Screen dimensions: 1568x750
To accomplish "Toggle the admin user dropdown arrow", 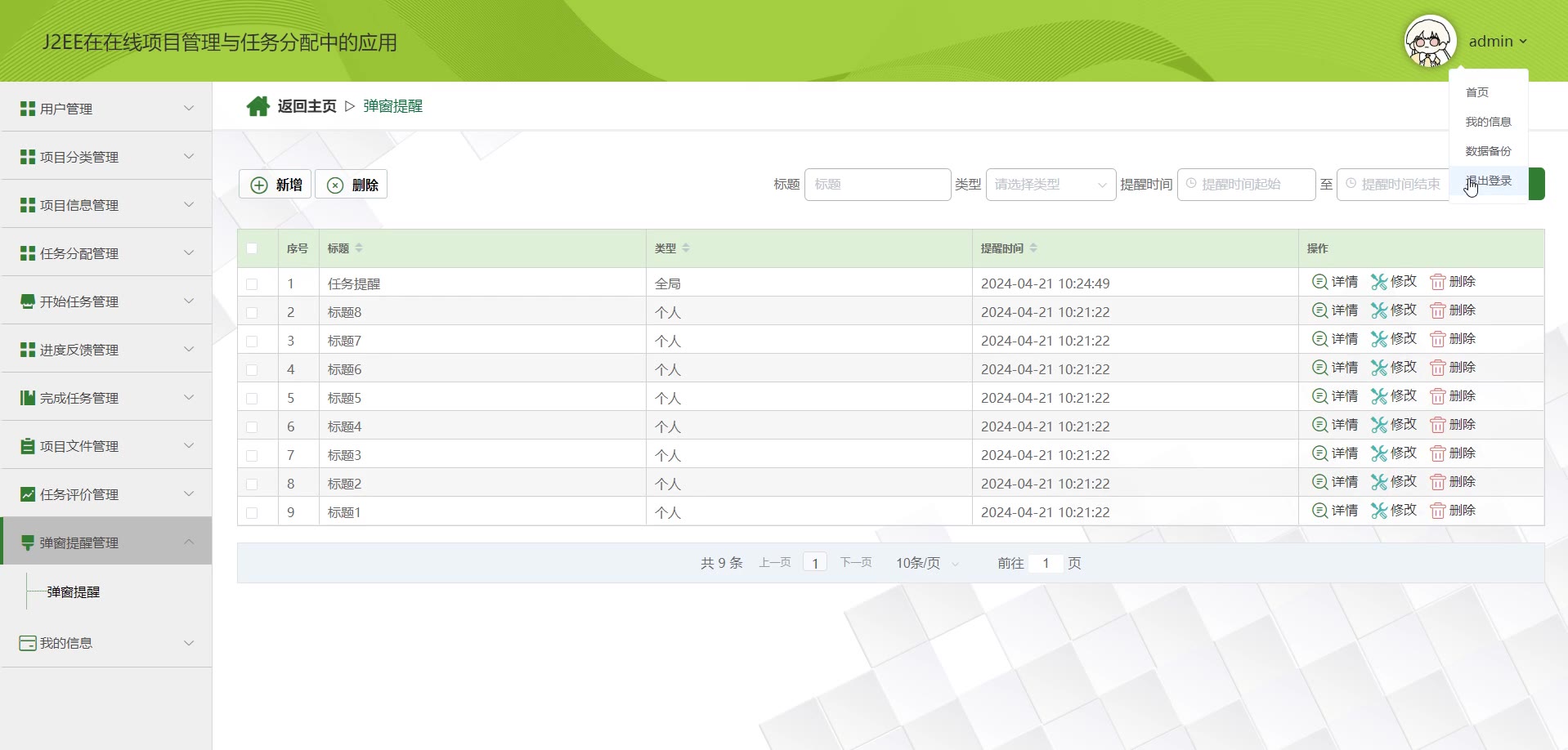I will click(x=1523, y=42).
